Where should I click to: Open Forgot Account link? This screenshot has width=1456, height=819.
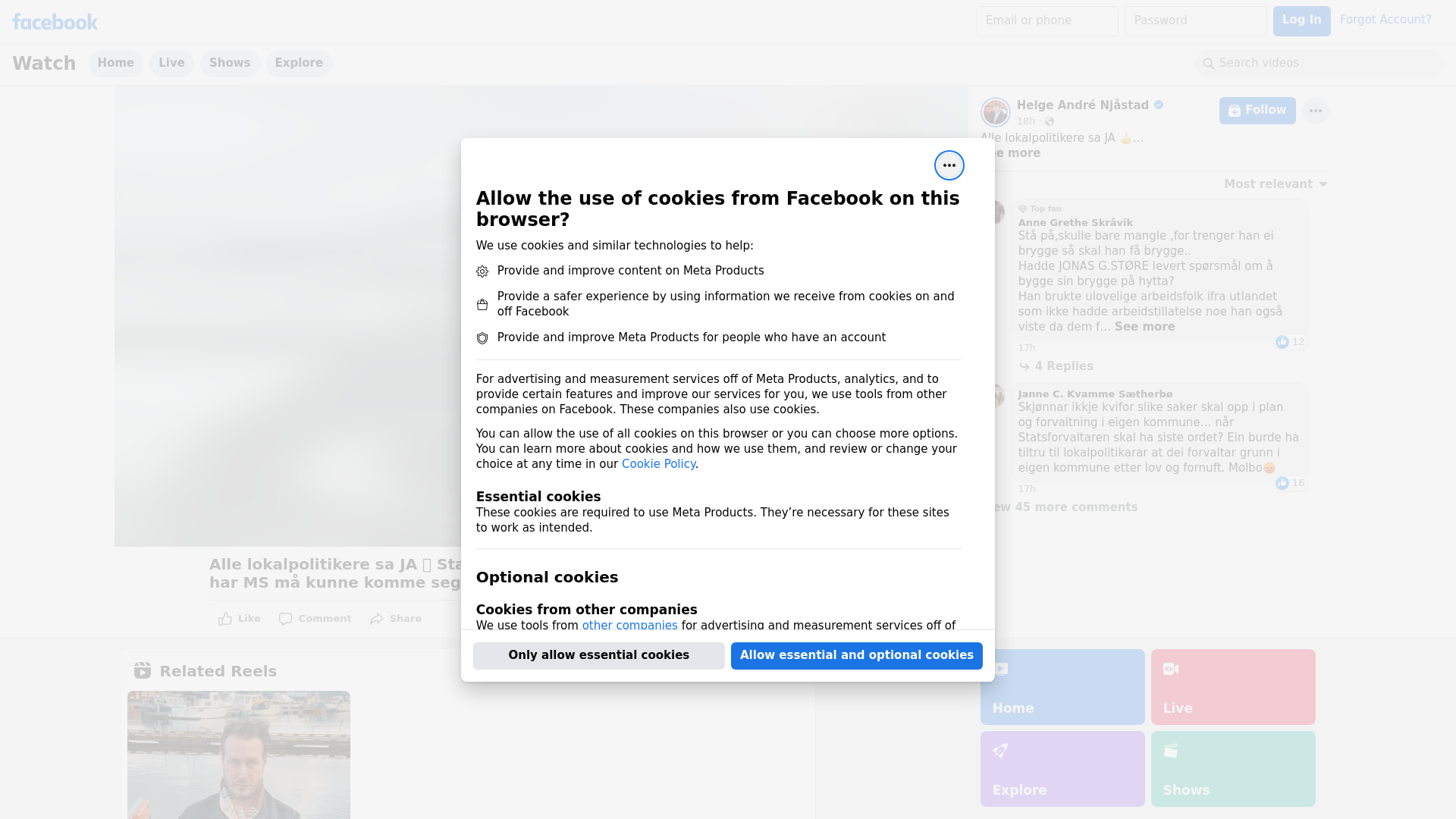[1385, 20]
